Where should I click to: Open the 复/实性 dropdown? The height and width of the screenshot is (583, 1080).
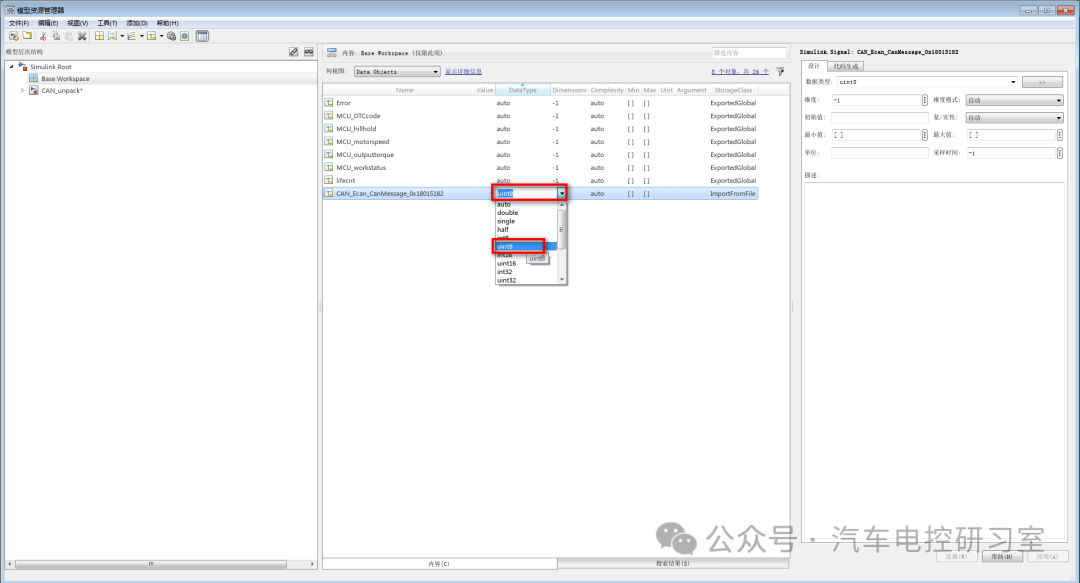pos(1014,118)
